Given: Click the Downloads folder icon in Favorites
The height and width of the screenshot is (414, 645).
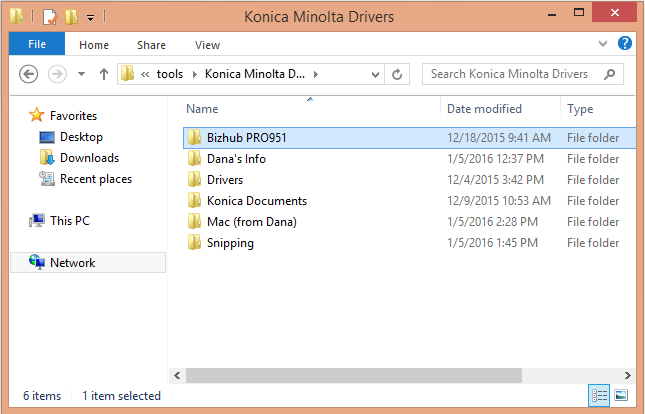Looking at the screenshot, I should (47, 157).
